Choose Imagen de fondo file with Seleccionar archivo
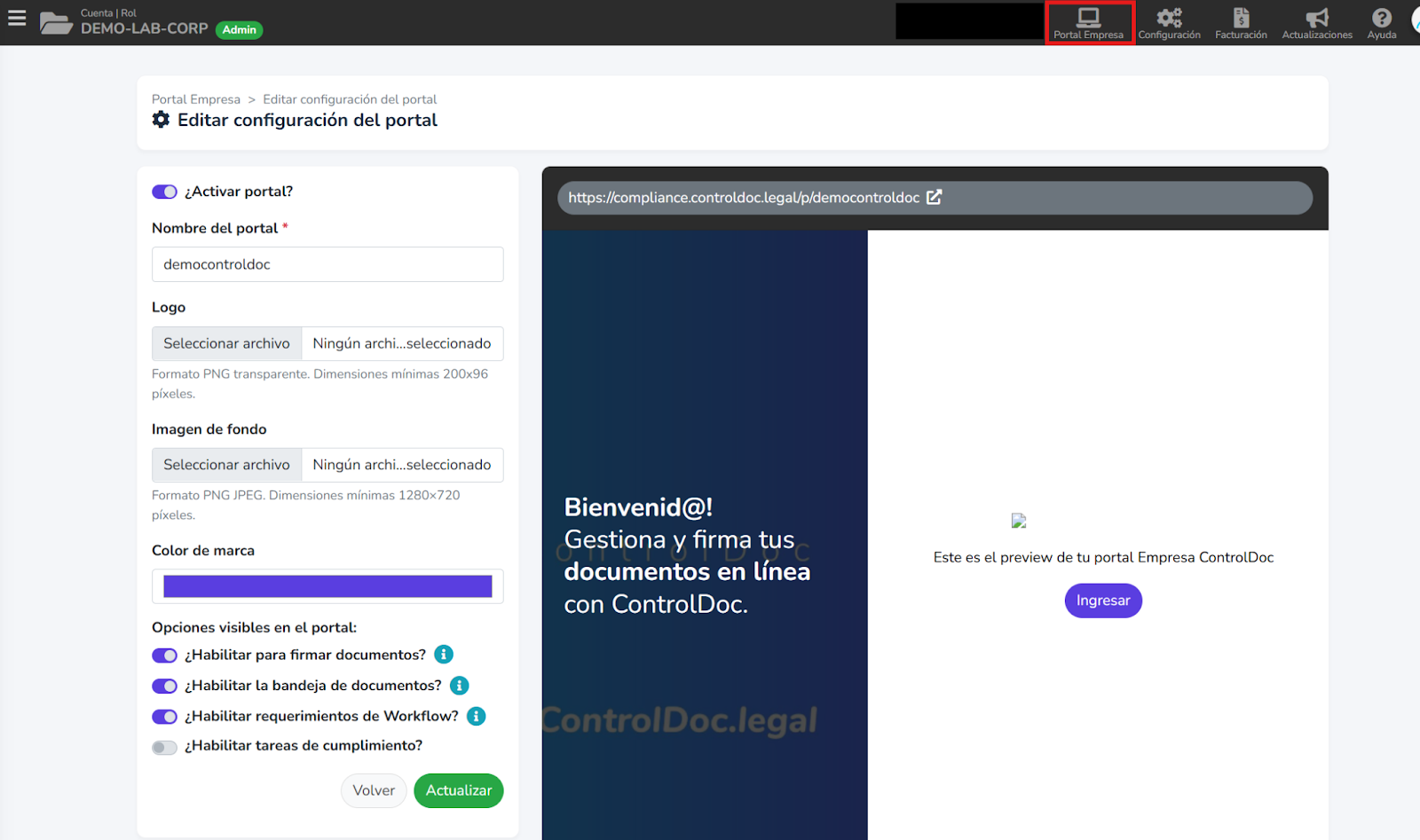This screenshot has width=1420, height=840. pyautogui.click(x=226, y=465)
